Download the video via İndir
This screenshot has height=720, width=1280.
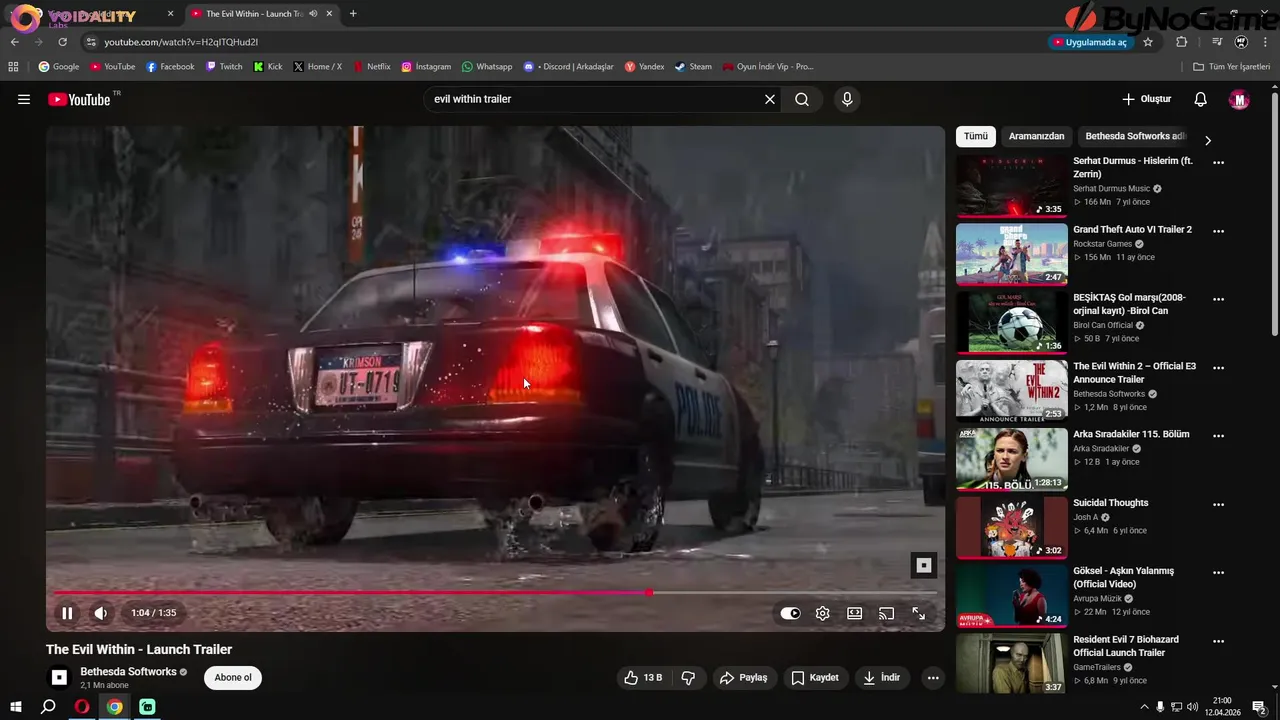point(882,677)
